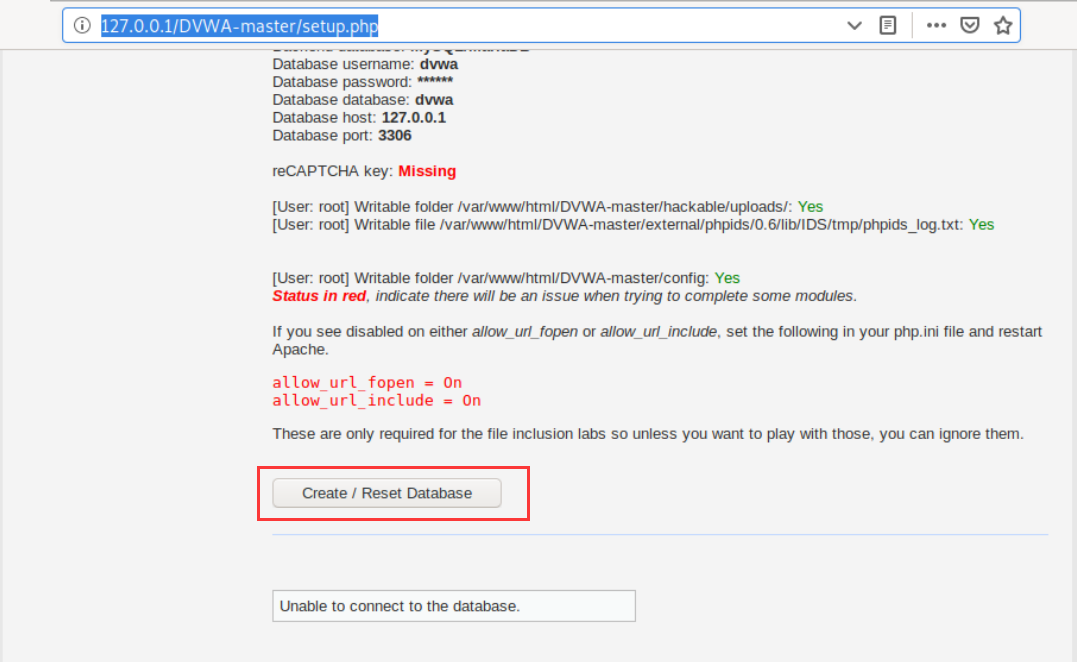
Task: Click the 'allow_url_fopen = On' line
Action: point(367,383)
